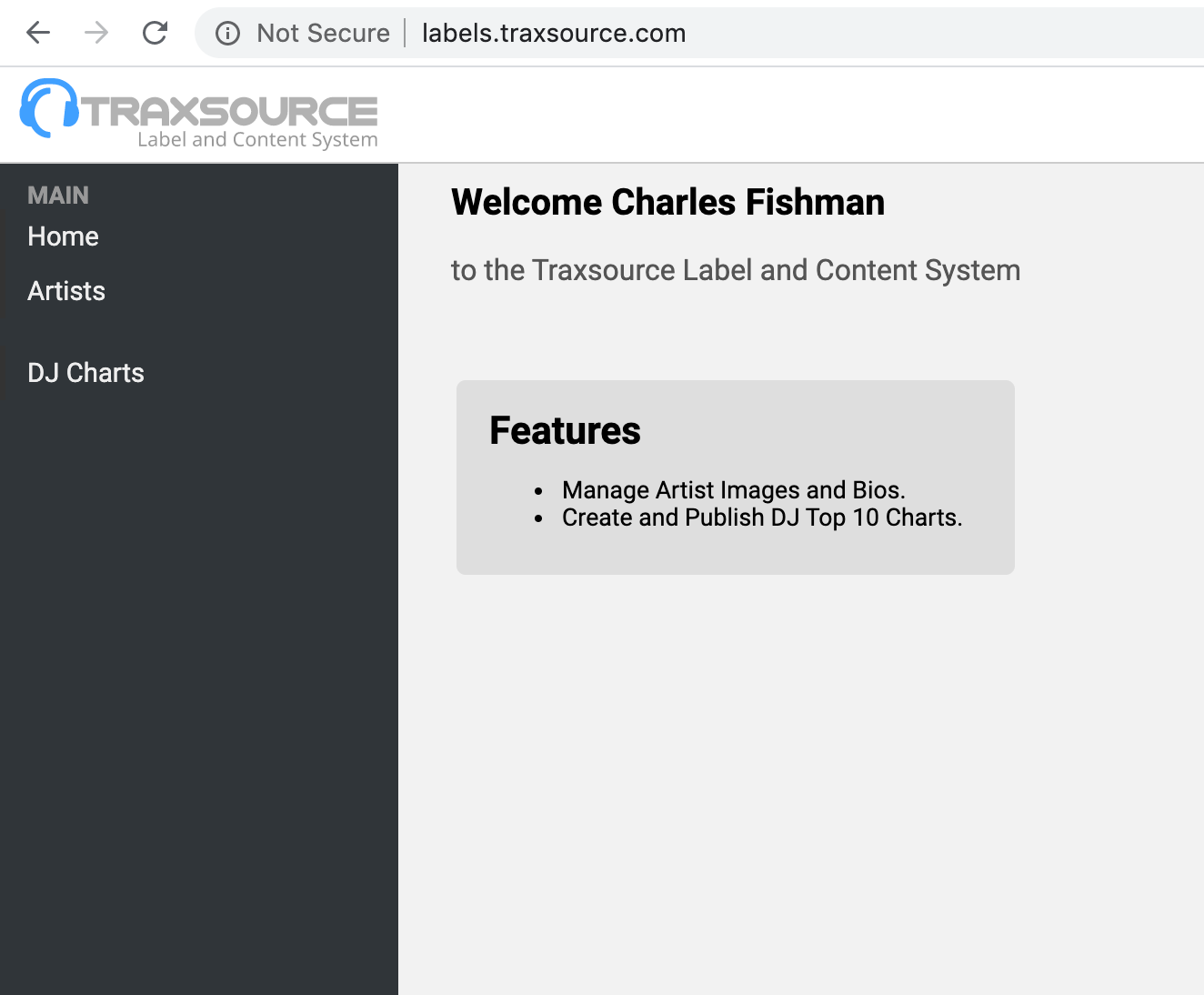Click the Features heading
Viewport: 1204px width, 995px height.
click(x=565, y=430)
